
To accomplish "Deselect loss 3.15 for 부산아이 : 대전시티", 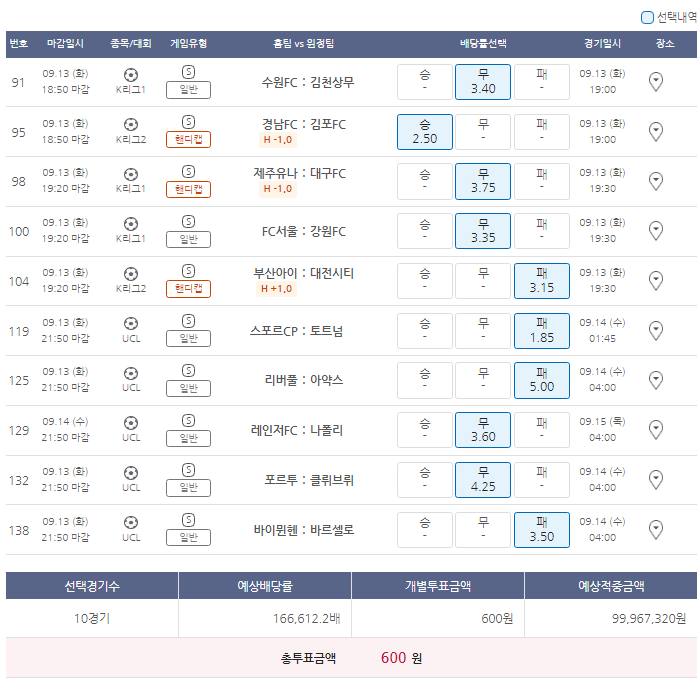I will [542, 281].
